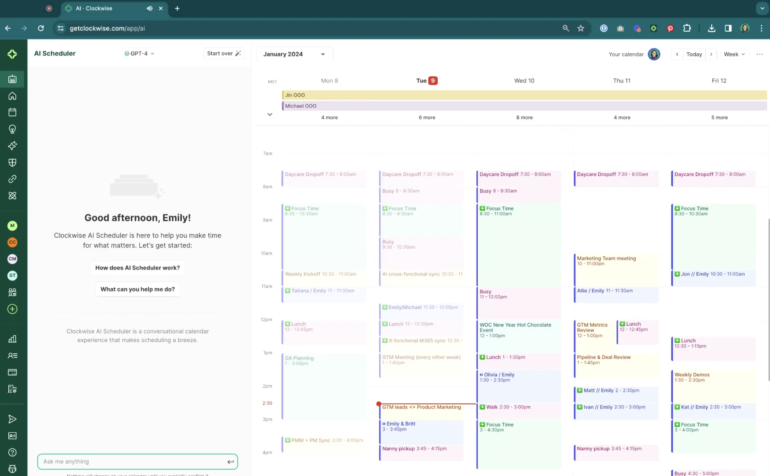
Task: Go to next week arrow
Action: (711, 54)
